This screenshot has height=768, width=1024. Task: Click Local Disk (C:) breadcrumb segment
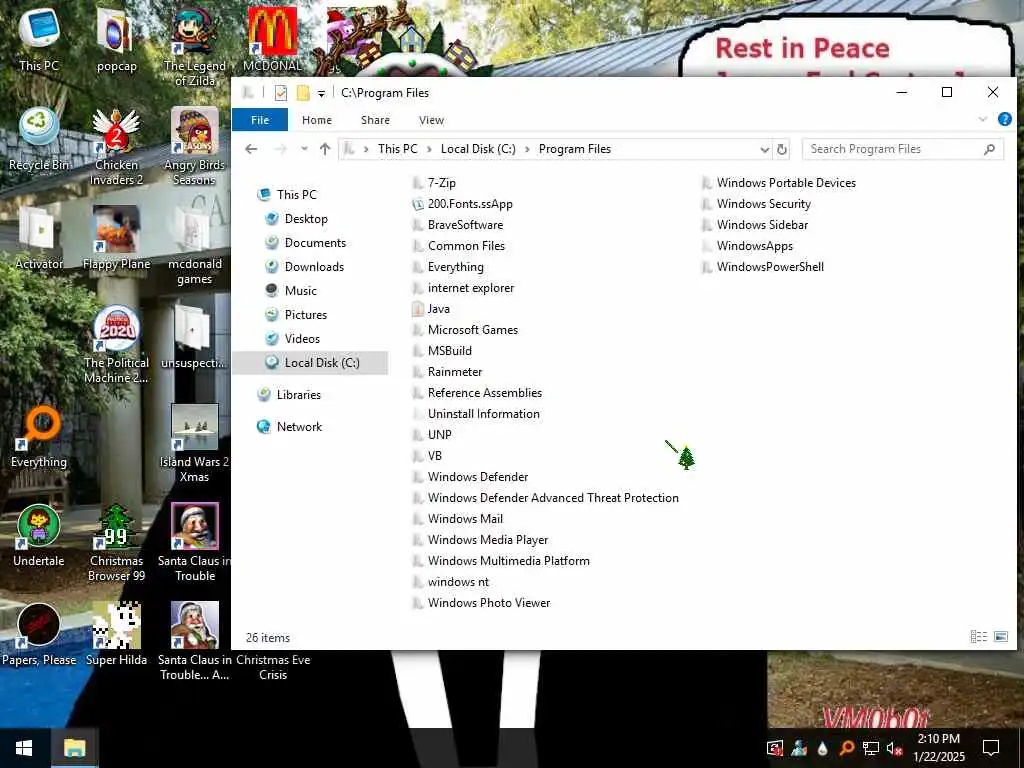tap(478, 149)
